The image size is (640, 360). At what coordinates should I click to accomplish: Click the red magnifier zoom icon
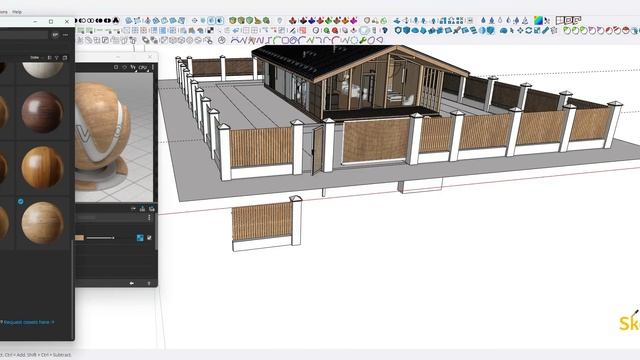[x=335, y=30]
